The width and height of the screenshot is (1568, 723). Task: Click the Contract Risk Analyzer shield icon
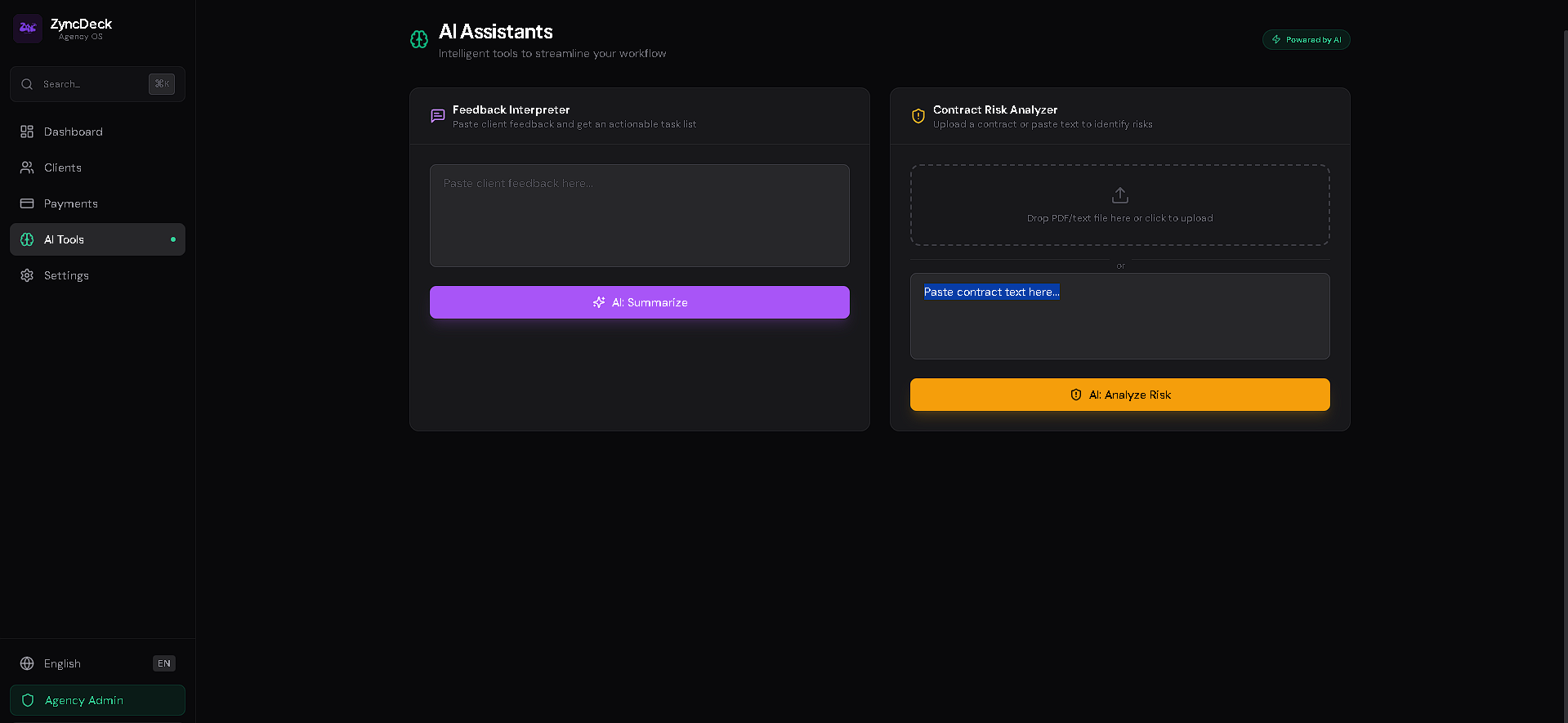[918, 116]
